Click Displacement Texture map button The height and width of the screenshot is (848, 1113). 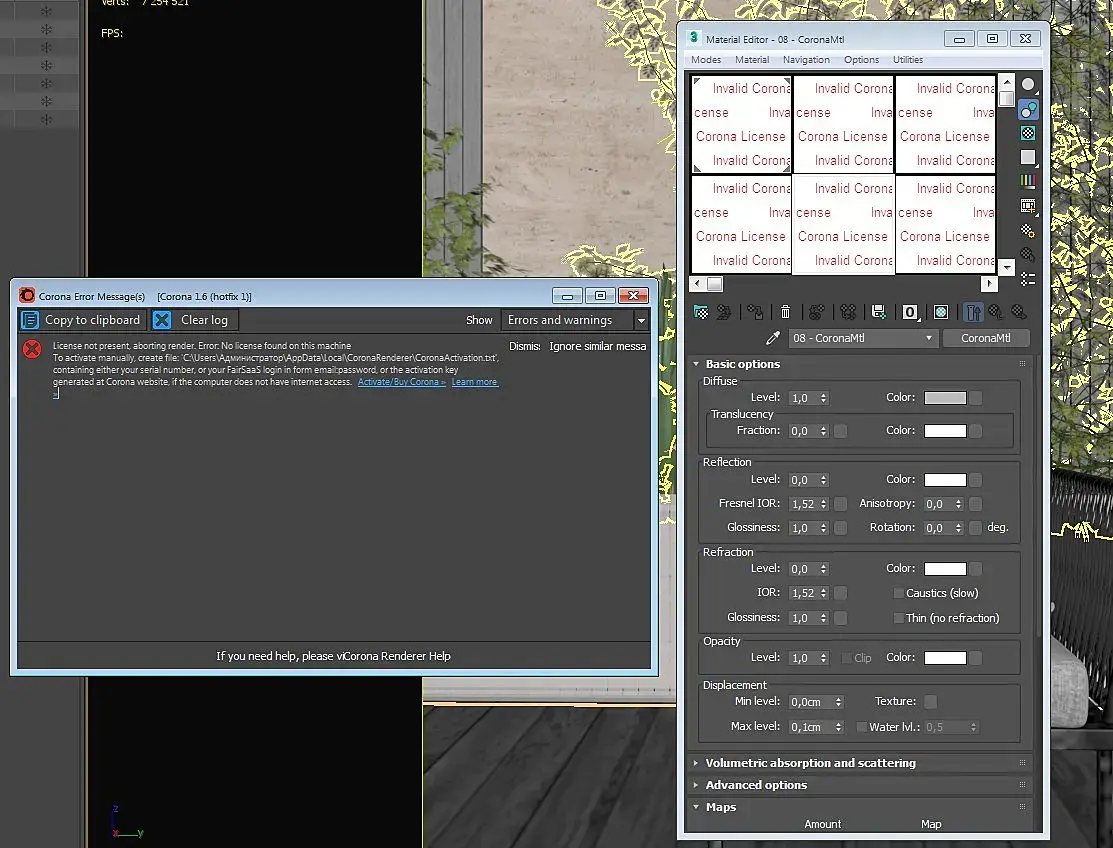coord(931,702)
